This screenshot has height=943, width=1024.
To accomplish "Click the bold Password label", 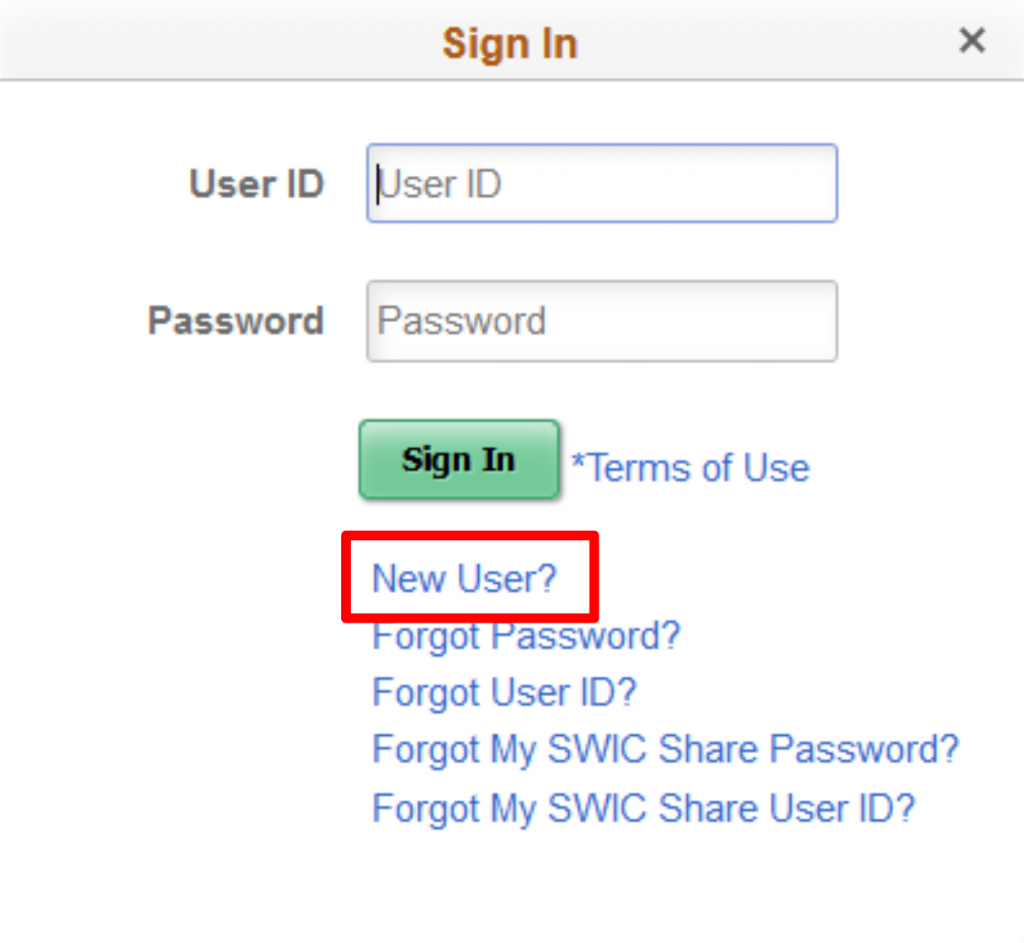I will tap(235, 321).
